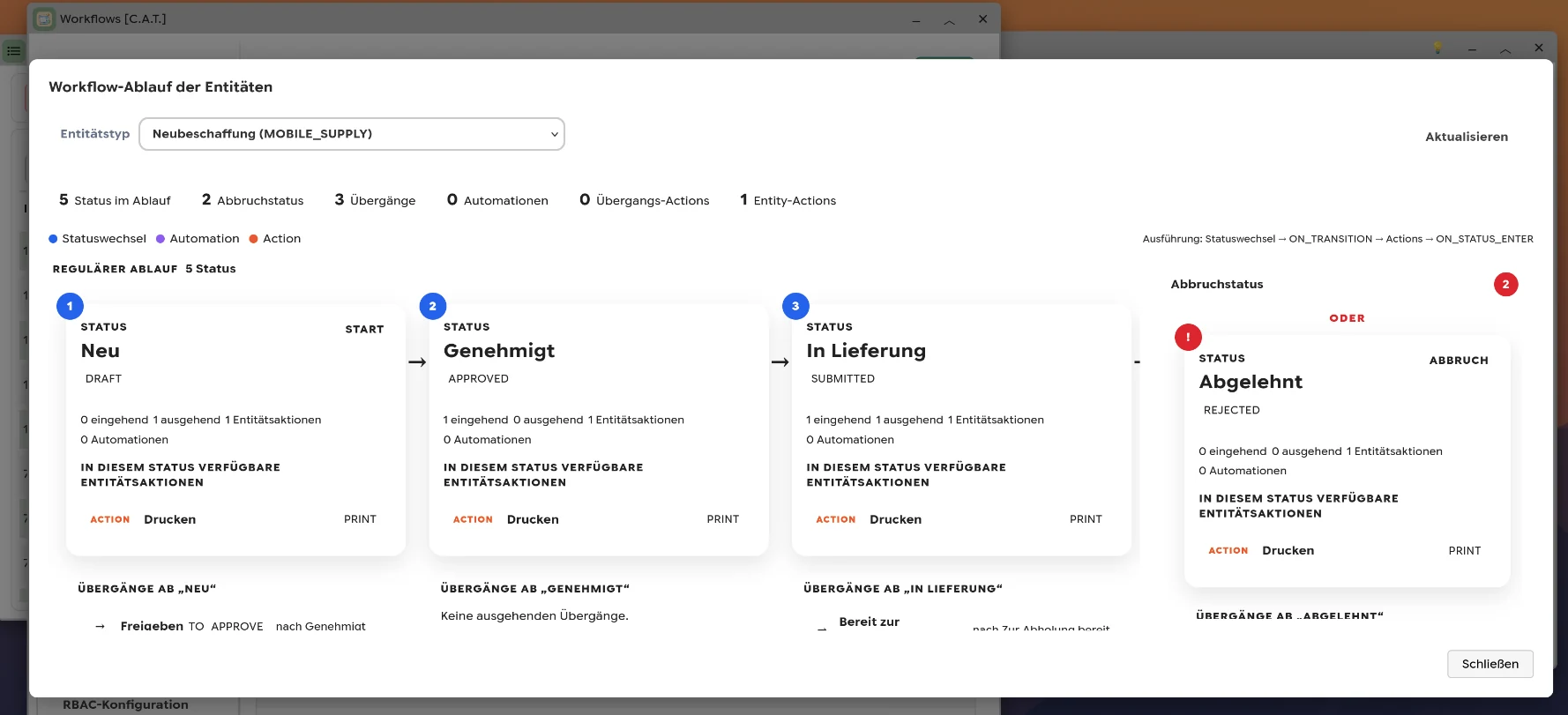Click 'PRINT' code in the Neu card
This screenshot has height=715, width=1568.
(360, 519)
